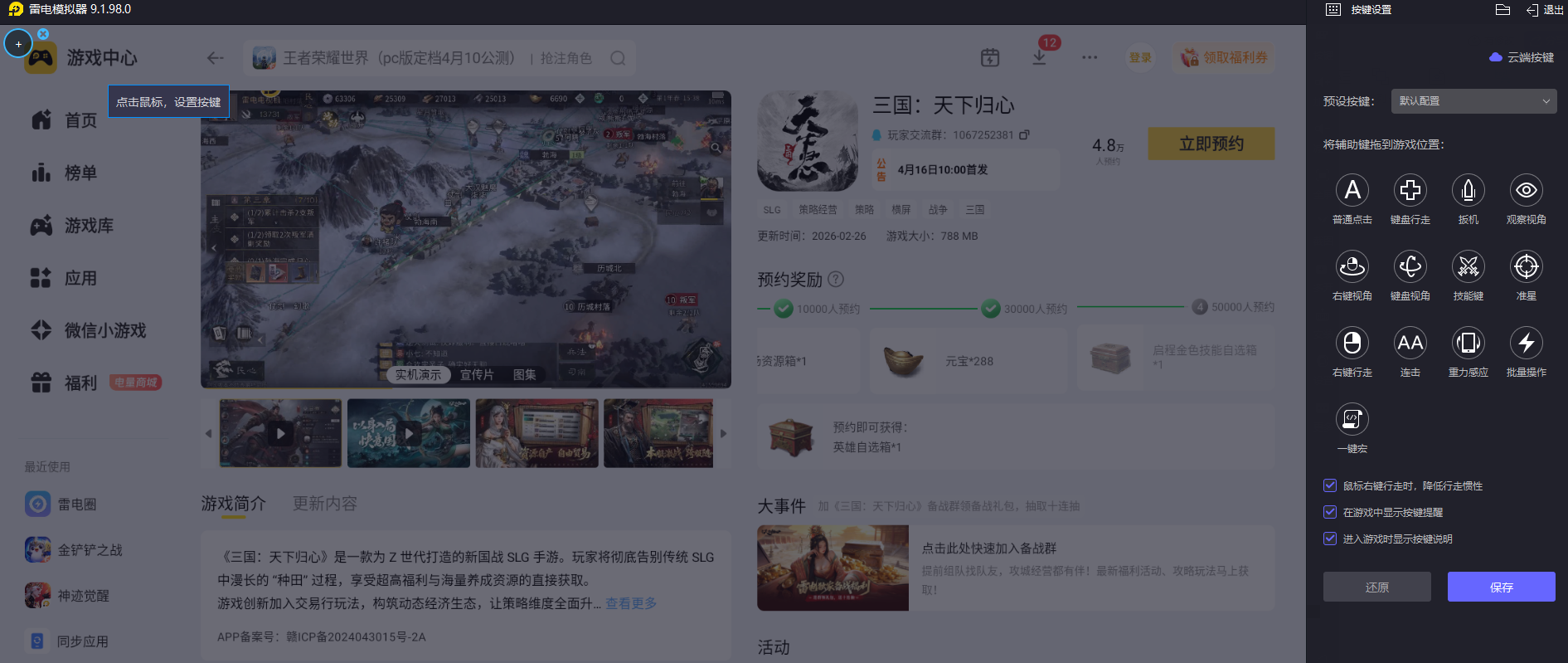Screen dimensions: 1568x663
Task: Select the 连击 combo AA icon
Action: (x=1410, y=343)
